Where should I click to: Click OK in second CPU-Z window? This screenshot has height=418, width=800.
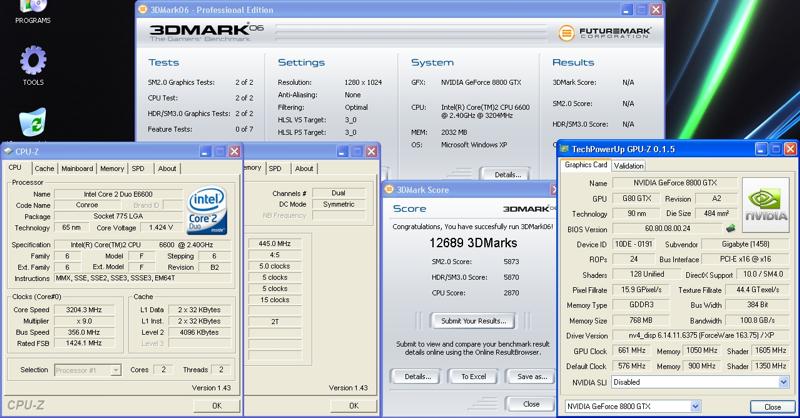point(354,406)
